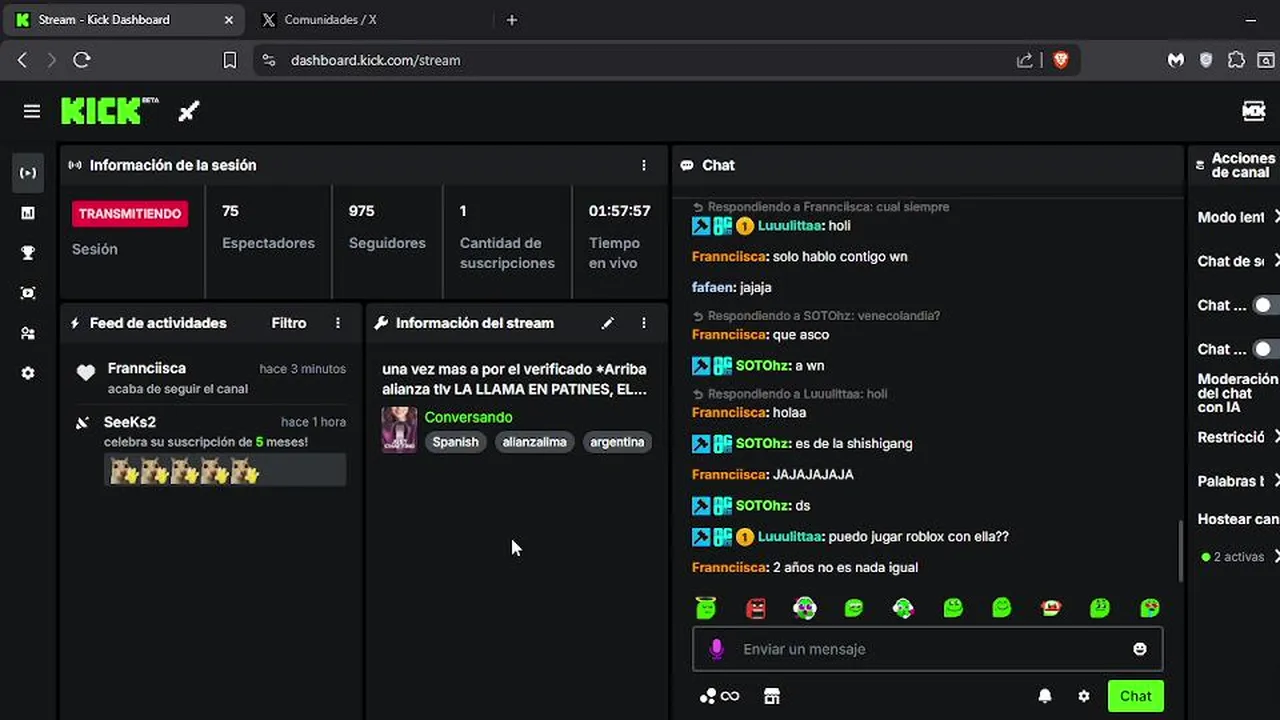
Task: Toggle the second Chat switch in channel actions
Action: tap(1266, 349)
